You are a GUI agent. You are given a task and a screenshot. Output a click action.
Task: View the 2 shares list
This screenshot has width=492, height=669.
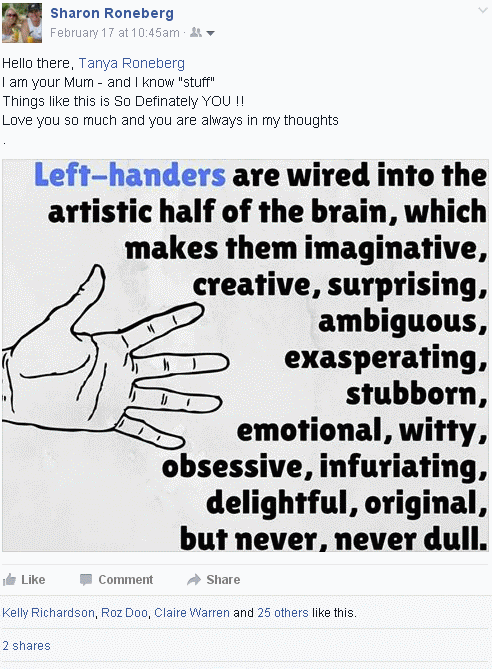(x=26, y=646)
